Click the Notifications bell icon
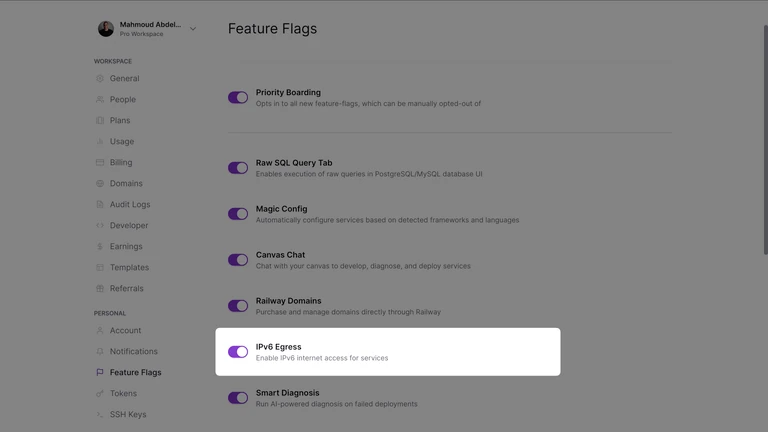The width and height of the screenshot is (768, 432). [x=100, y=352]
